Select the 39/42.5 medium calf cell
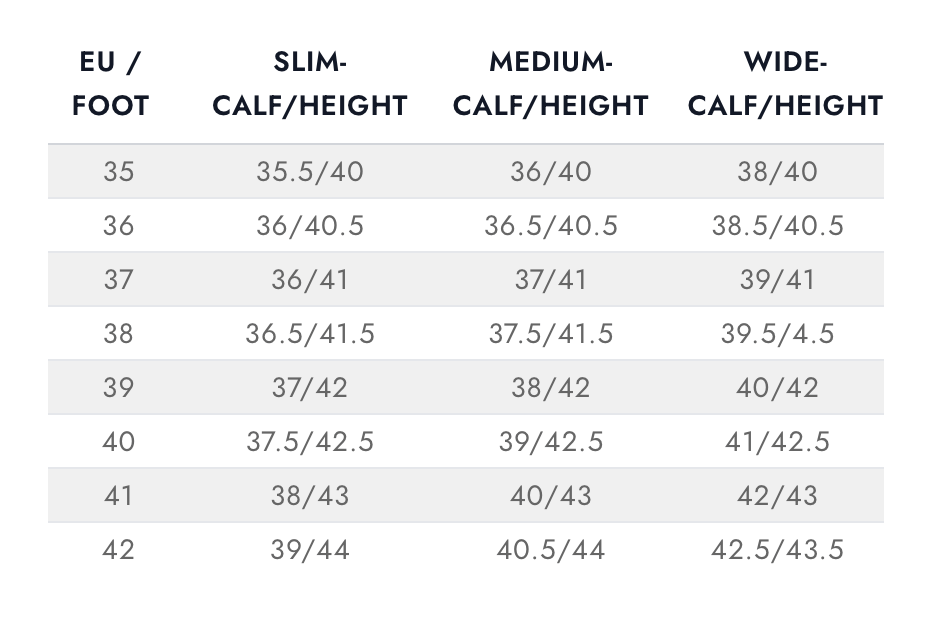Screen dimensions: 934x642 (550, 442)
